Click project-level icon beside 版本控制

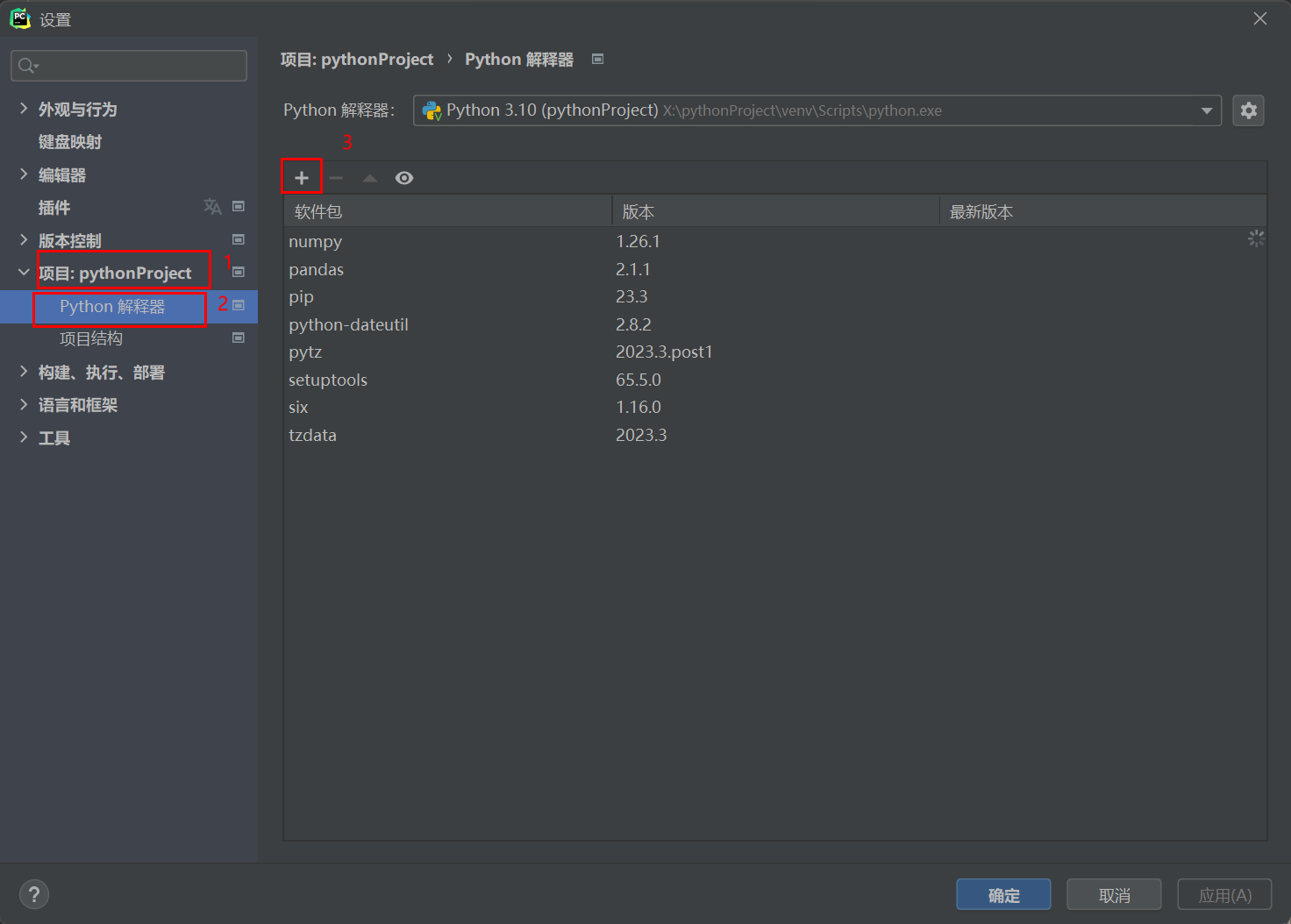tap(239, 239)
